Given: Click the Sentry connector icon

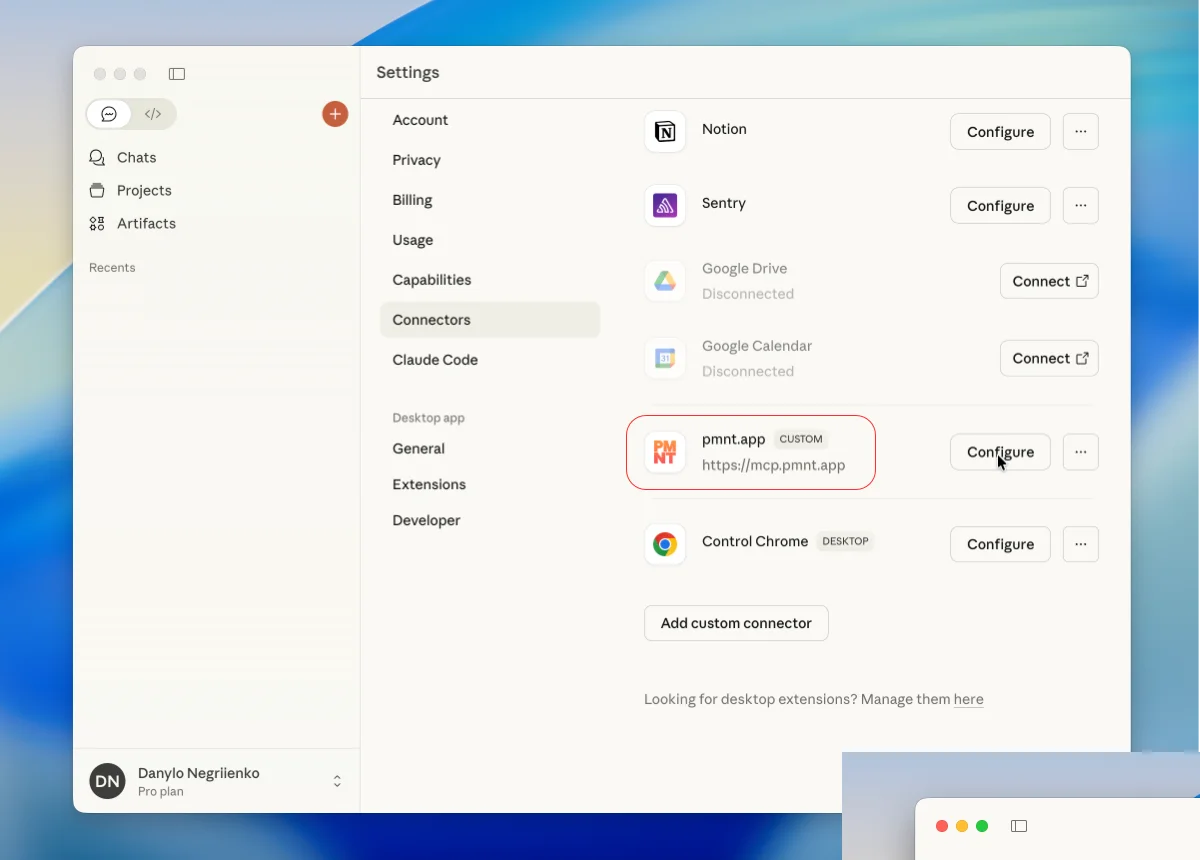Looking at the screenshot, I should (x=665, y=206).
